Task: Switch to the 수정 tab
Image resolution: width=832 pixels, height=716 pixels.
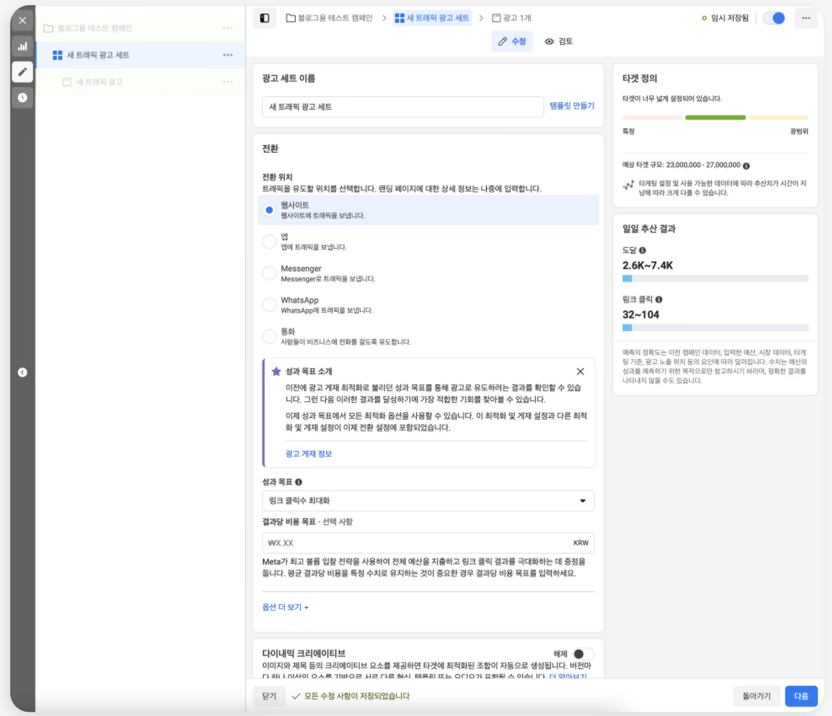Action: [x=512, y=42]
